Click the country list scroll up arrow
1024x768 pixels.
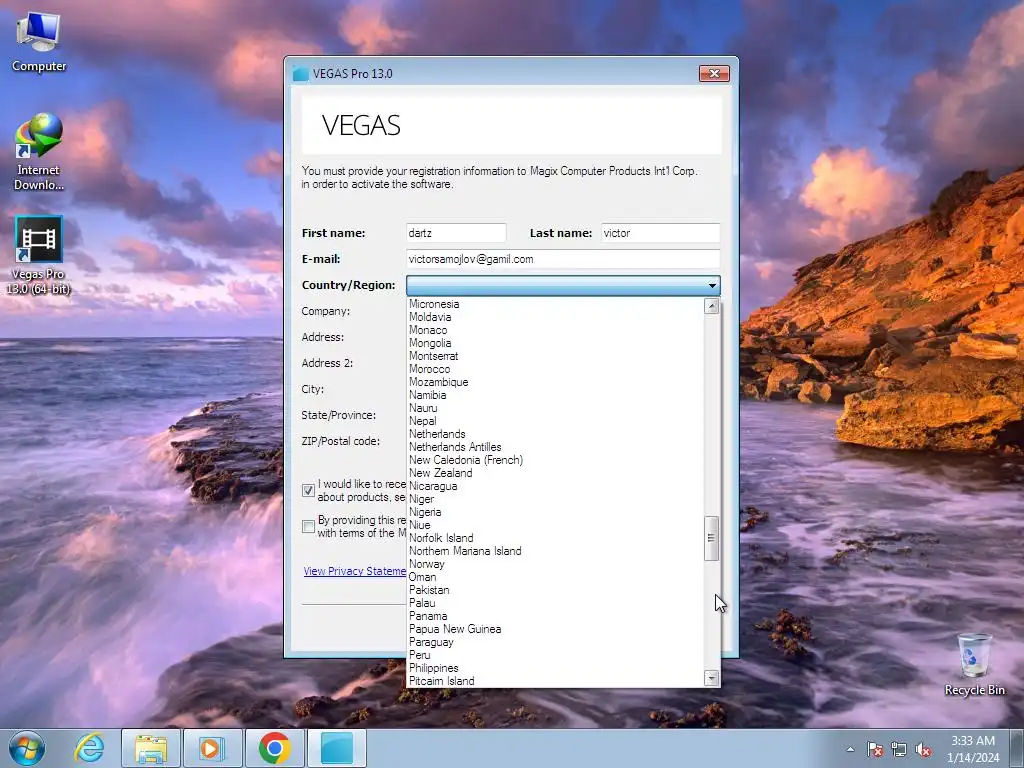point(712,306)
